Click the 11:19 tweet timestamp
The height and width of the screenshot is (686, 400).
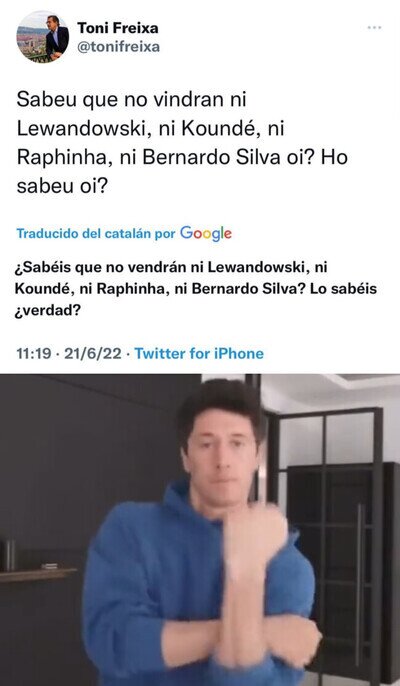[34, 353]
